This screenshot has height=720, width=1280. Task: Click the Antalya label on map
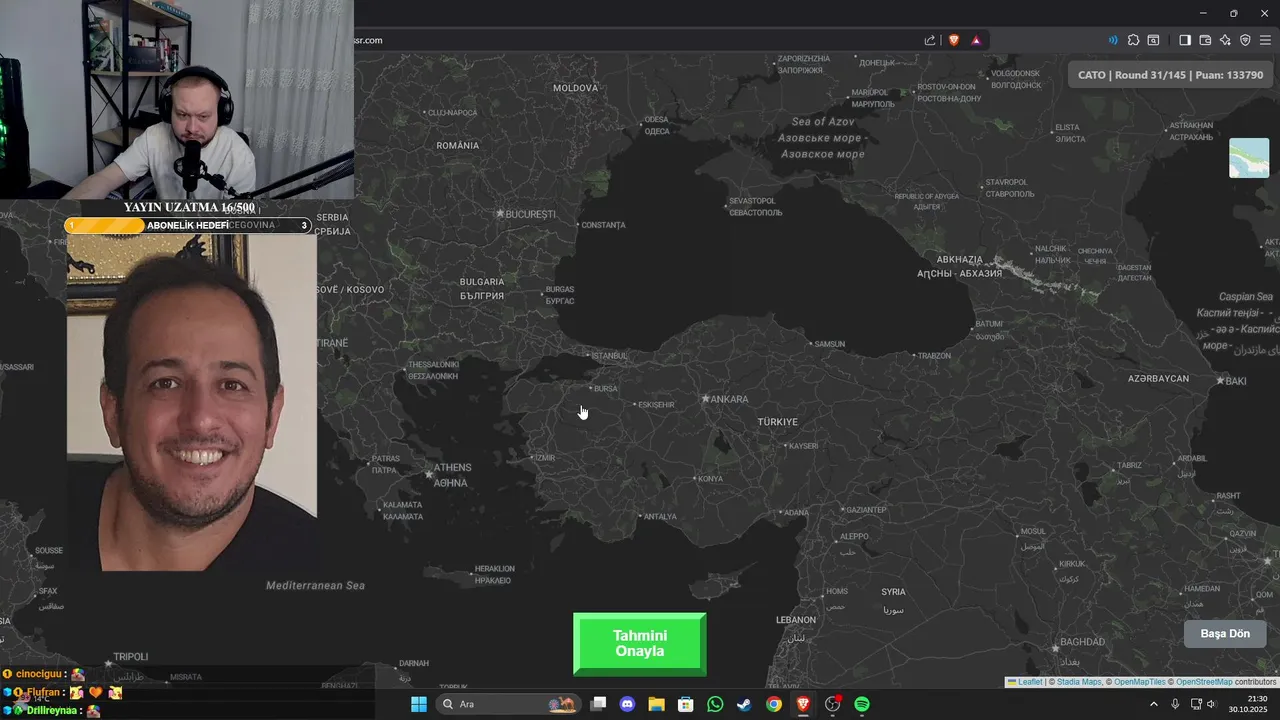point(660,517)
